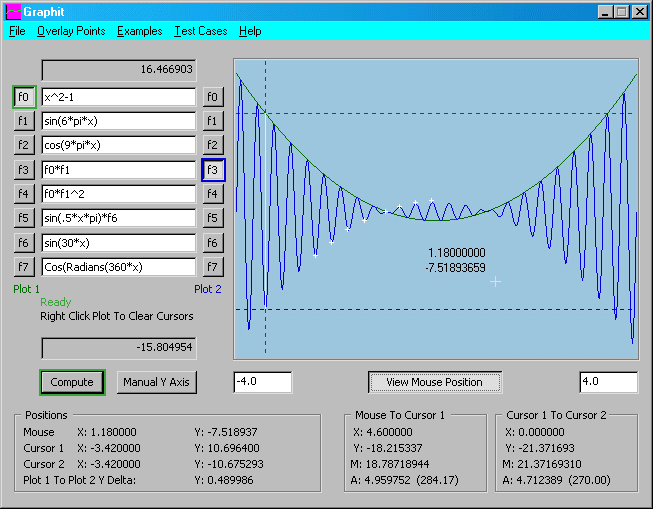Minimize the Graphit window
653x509 pixels.
click(605, 12)
